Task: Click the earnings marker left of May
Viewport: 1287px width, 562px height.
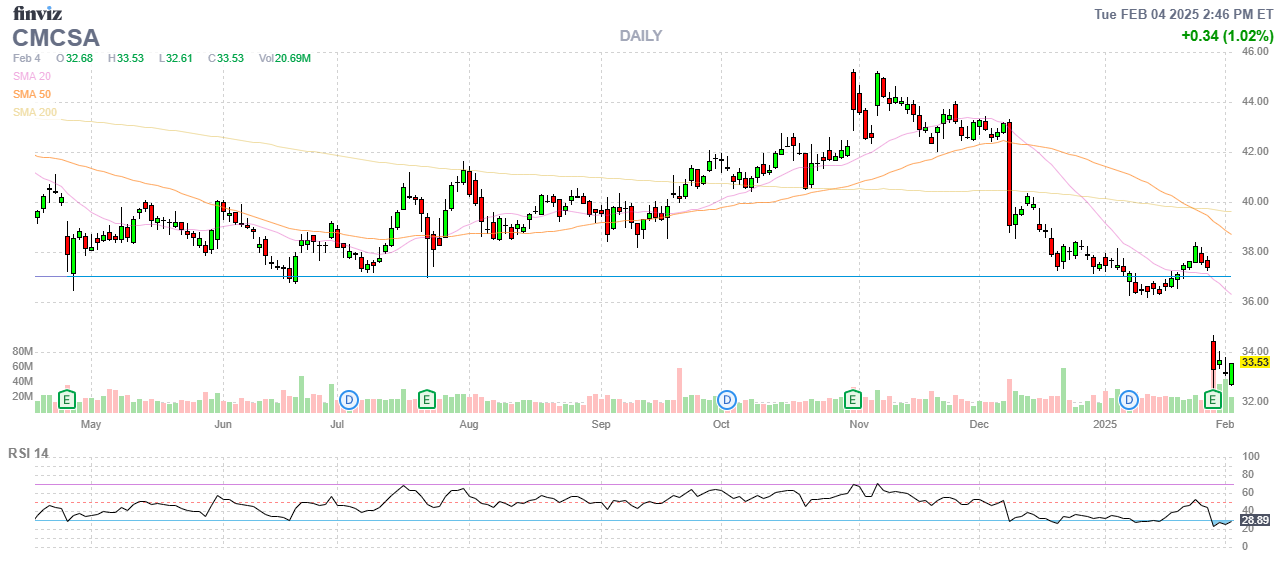Action: pos(67,400)
